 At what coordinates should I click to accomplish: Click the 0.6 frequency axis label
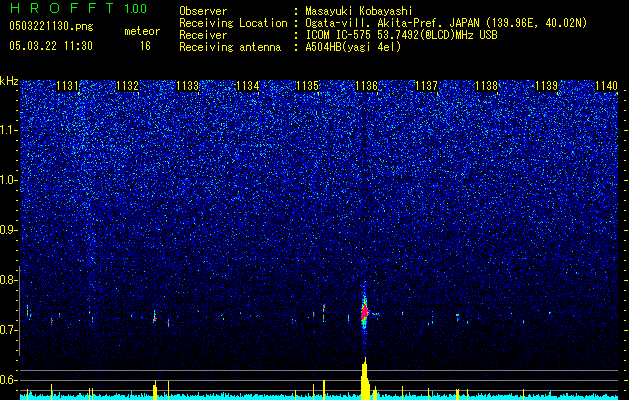pos(8,380)
